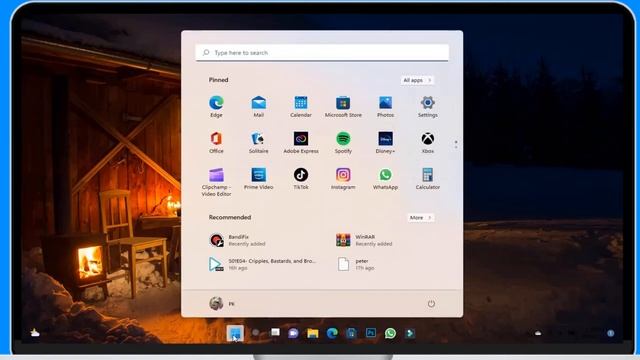Image resolution: width=640 pixels, height=360 pixels.
Task: Open Clipchamp Video Editor
Action: [x=216, y=182]
